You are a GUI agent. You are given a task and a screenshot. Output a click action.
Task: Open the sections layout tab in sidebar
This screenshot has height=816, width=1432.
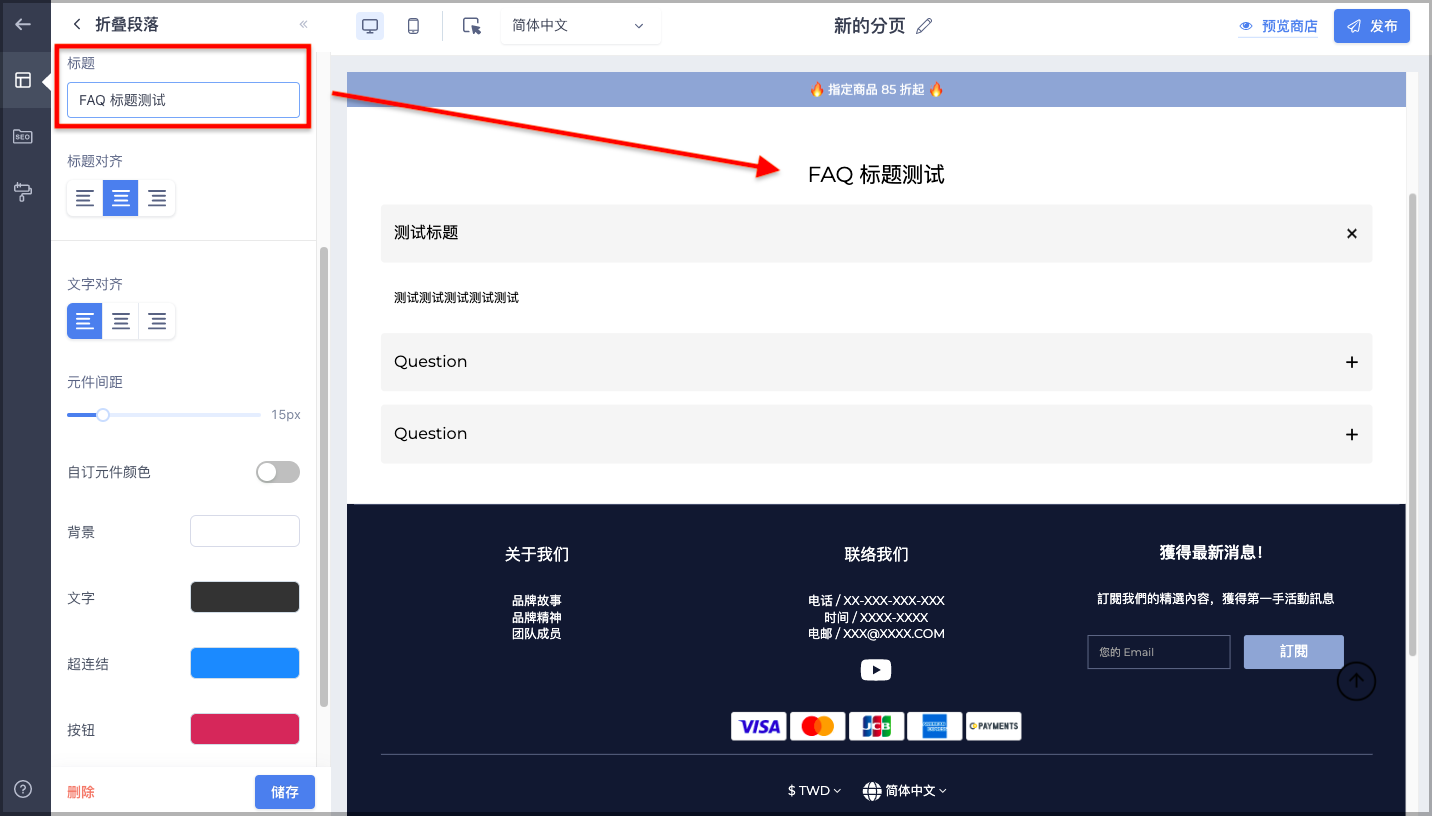tap(23, 80)
